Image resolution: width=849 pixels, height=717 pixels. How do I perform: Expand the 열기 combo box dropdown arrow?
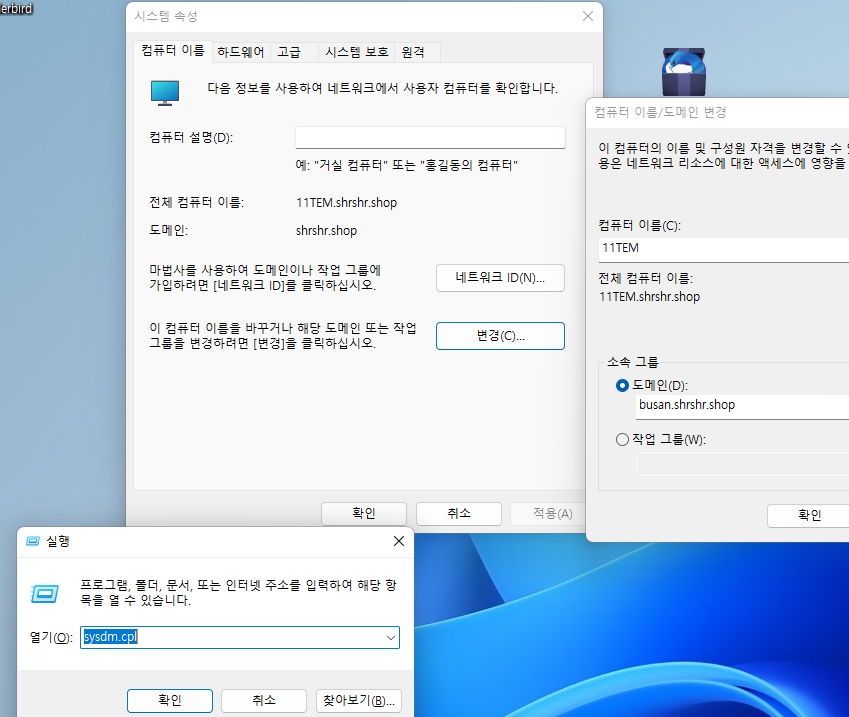tap(390, 638)
